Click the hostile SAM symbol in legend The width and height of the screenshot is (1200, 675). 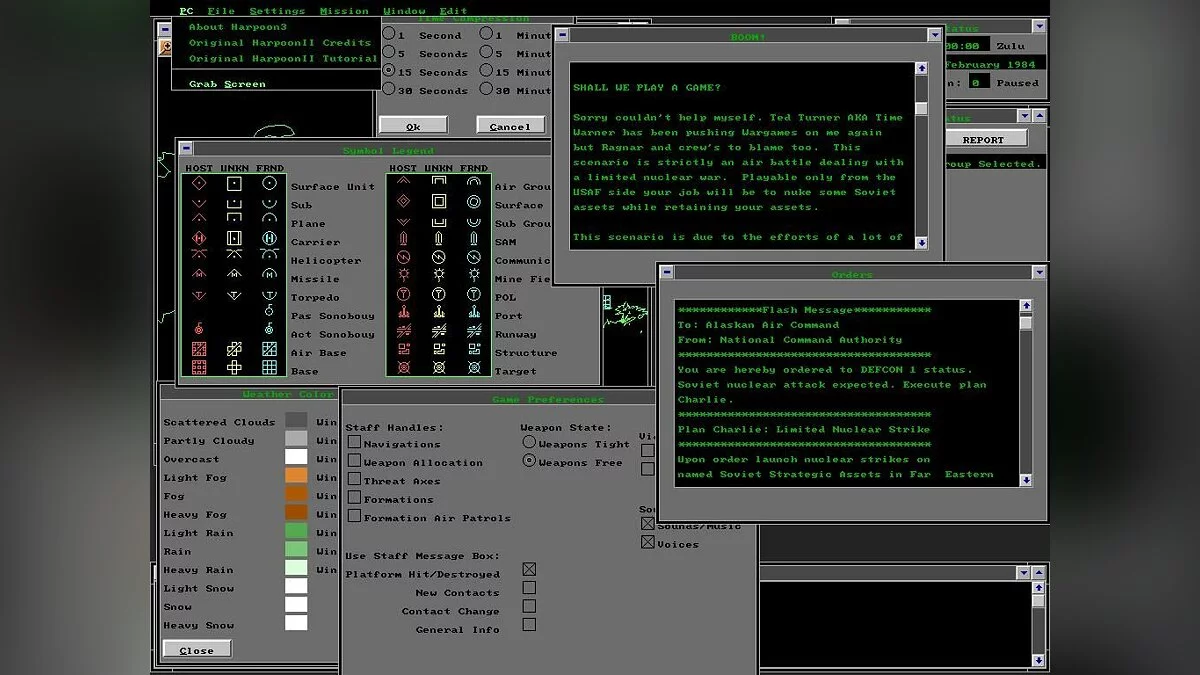click(403, 239)
